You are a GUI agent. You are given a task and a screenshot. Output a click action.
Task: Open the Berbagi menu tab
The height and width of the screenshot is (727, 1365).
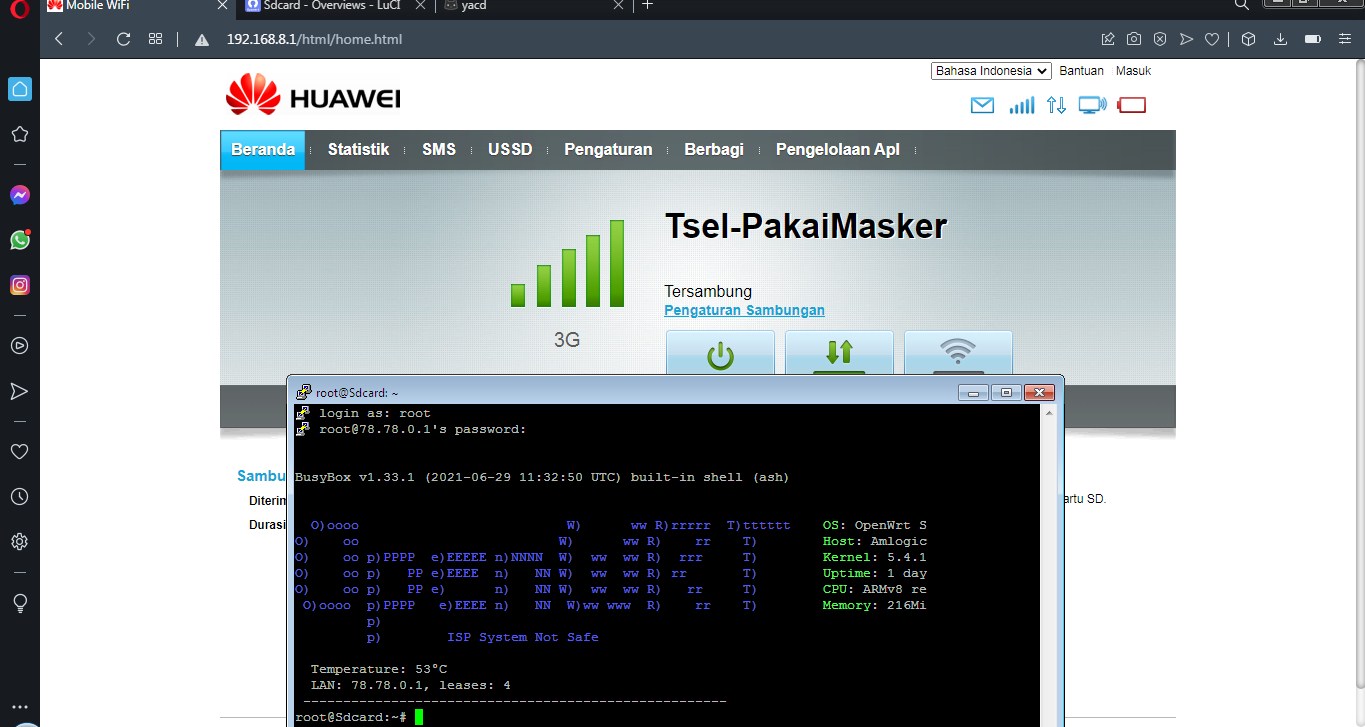point(714,150)
